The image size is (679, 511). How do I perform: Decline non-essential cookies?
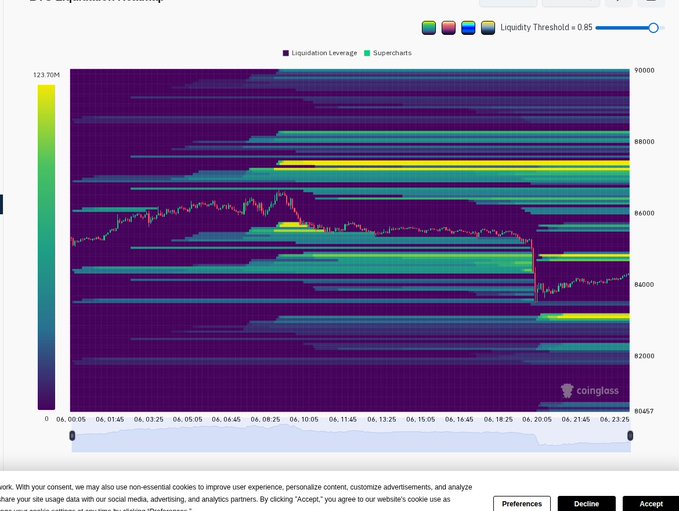(x=586, y=504)
